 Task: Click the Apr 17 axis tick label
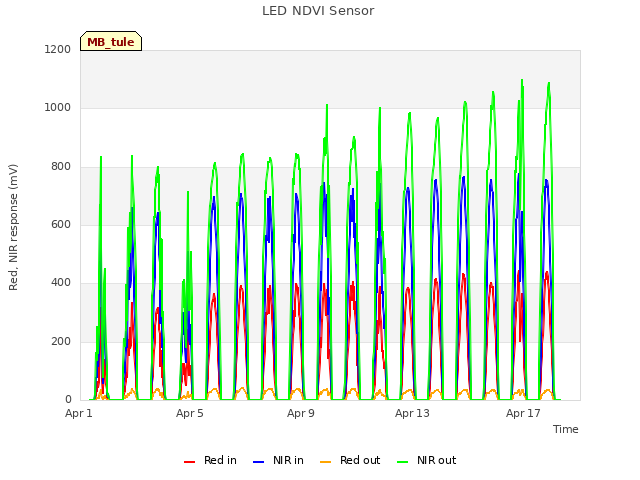click(523, 413)
